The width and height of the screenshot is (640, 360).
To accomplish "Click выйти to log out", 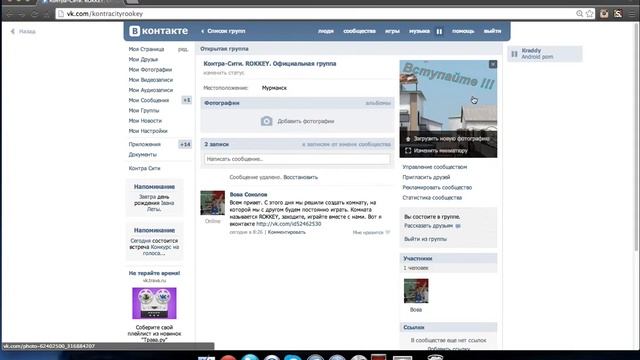I will (x=492, y=31).
